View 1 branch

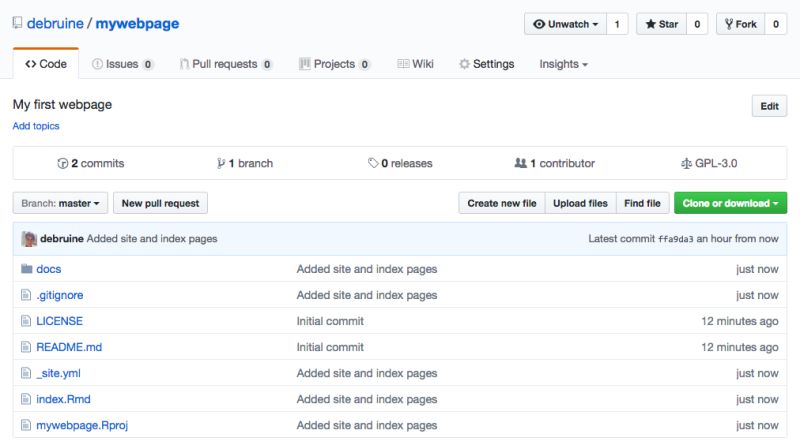[245, 163]
